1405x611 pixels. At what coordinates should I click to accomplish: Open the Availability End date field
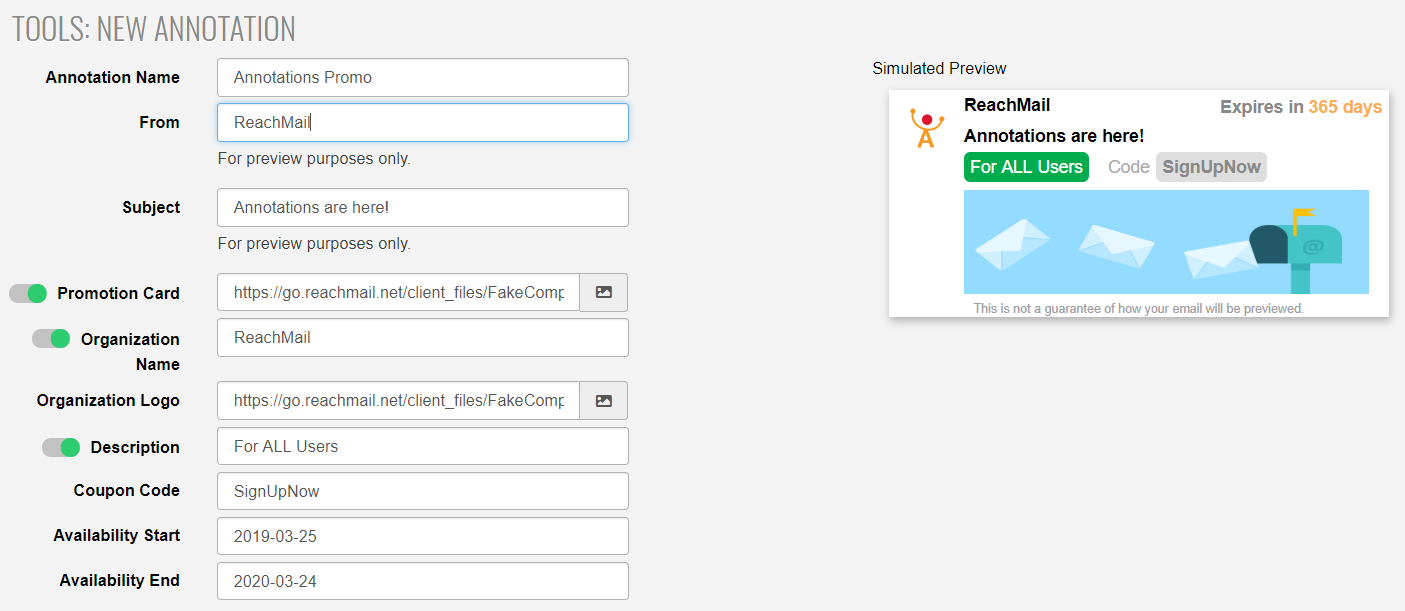click(x=422, y=581)
